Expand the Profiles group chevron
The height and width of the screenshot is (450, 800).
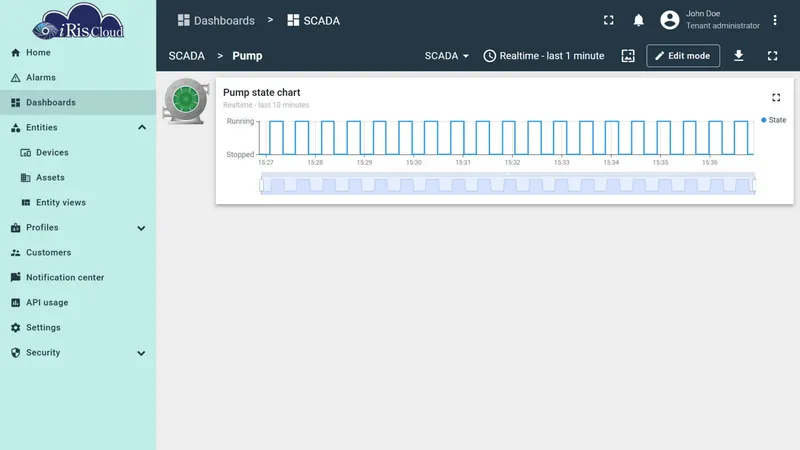pos(141,228)
